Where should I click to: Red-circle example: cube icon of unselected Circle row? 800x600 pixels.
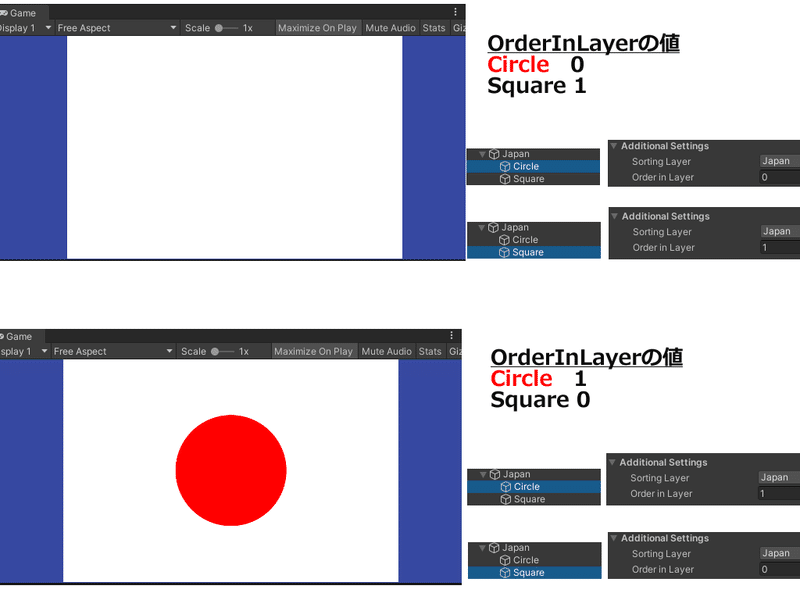[505, 560]
